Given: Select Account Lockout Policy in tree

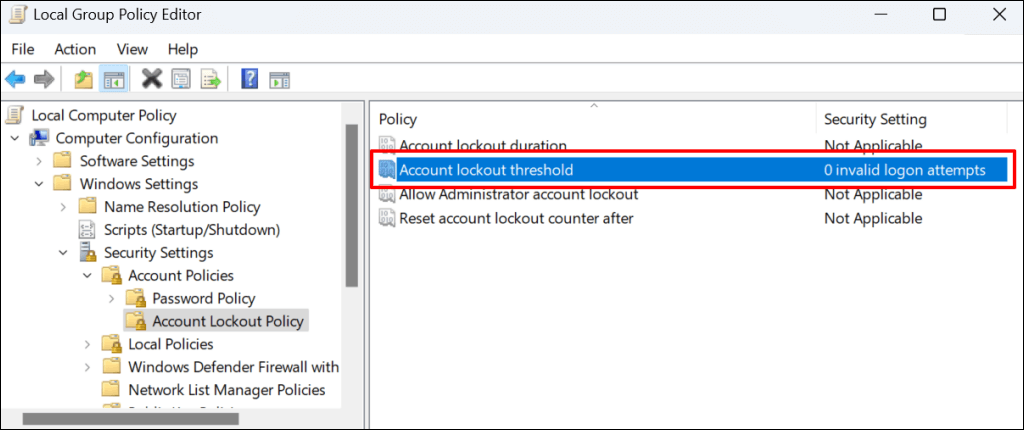Looking at the screenshot, I should click(x=228, y=321).
